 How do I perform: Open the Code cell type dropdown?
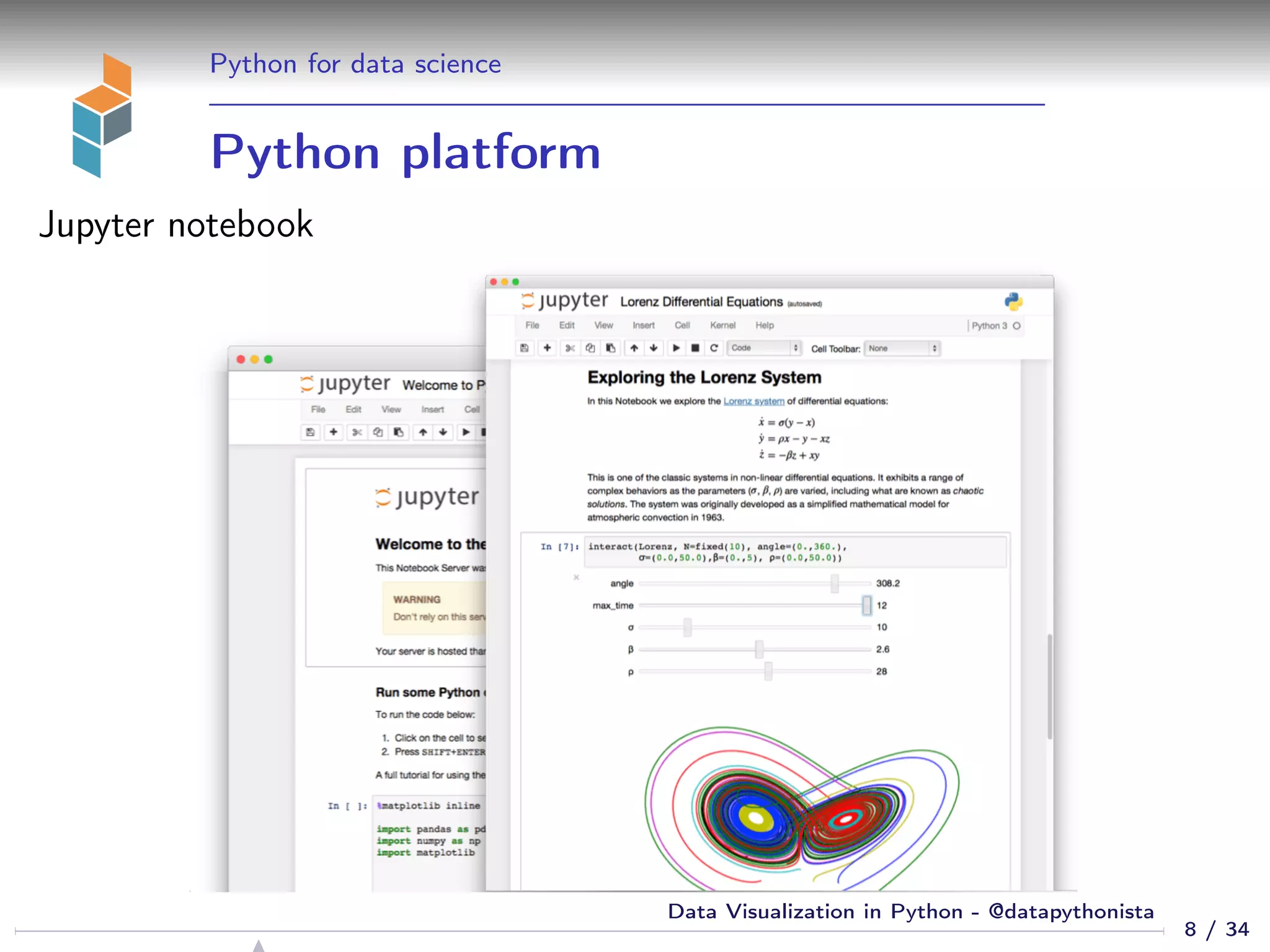[764, 348]
